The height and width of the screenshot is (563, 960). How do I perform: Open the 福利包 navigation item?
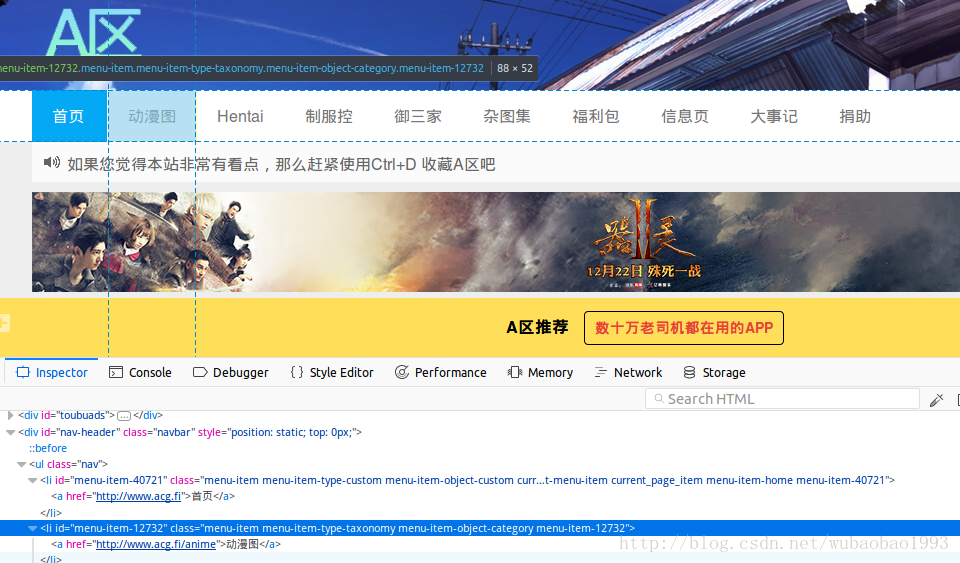[x=596, y=116]
